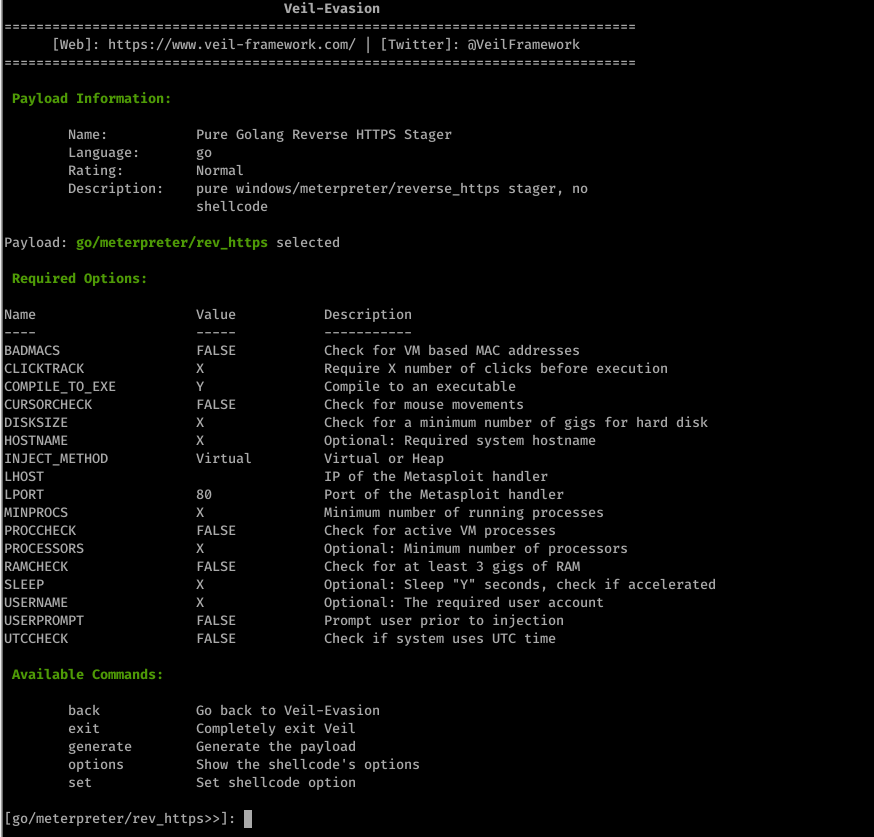Click the CURSORCHECK option name
Image resolution: width=874 pixels, height=837 pixels.
tap(48, 405)
